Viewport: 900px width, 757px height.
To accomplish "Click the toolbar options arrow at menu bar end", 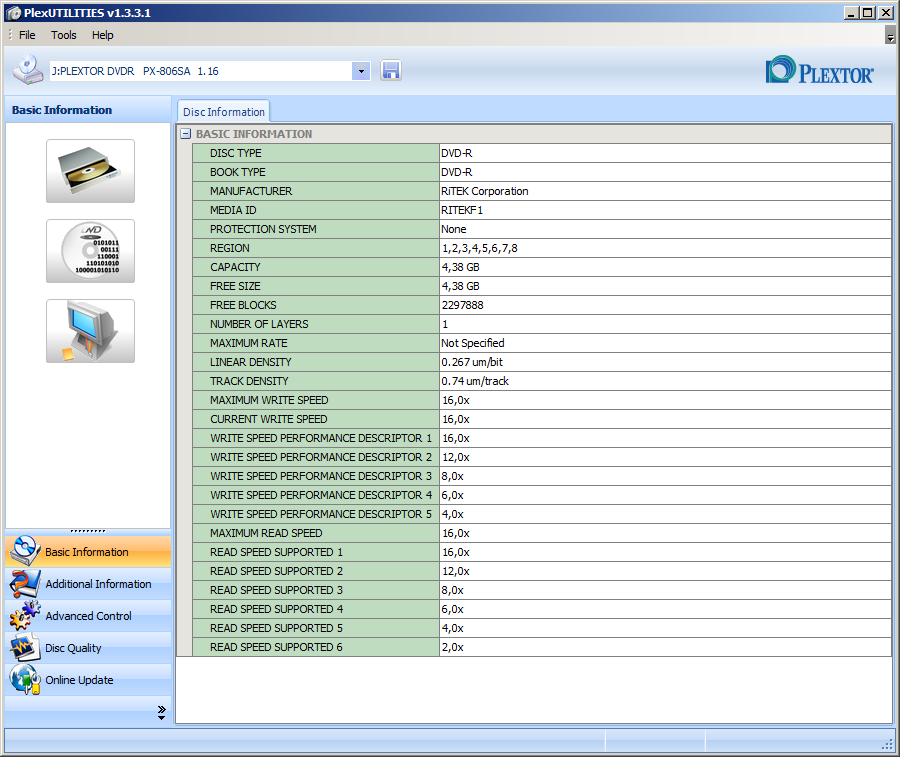I will [x=890, y=36].
